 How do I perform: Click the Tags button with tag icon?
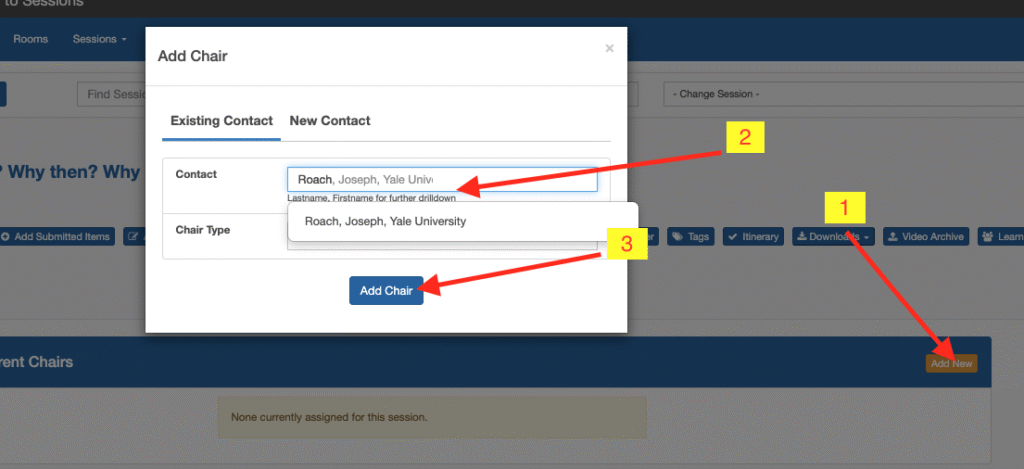click(x=690, y=237)
